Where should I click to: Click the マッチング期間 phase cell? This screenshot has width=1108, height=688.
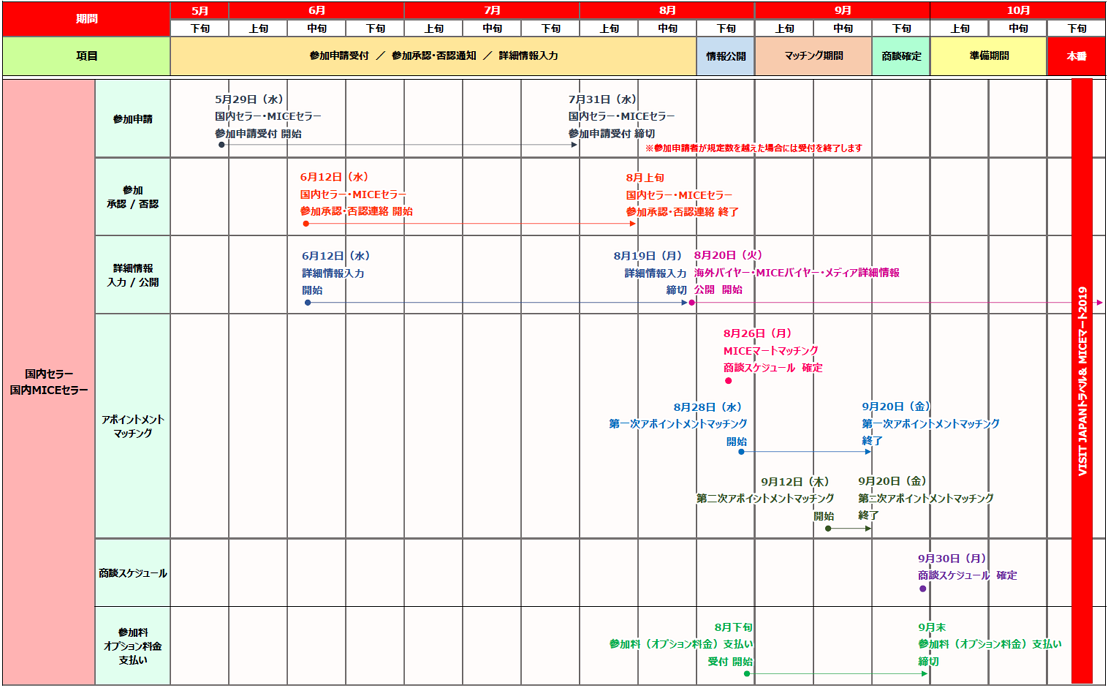pyautogui.click(x=813, y=56)
